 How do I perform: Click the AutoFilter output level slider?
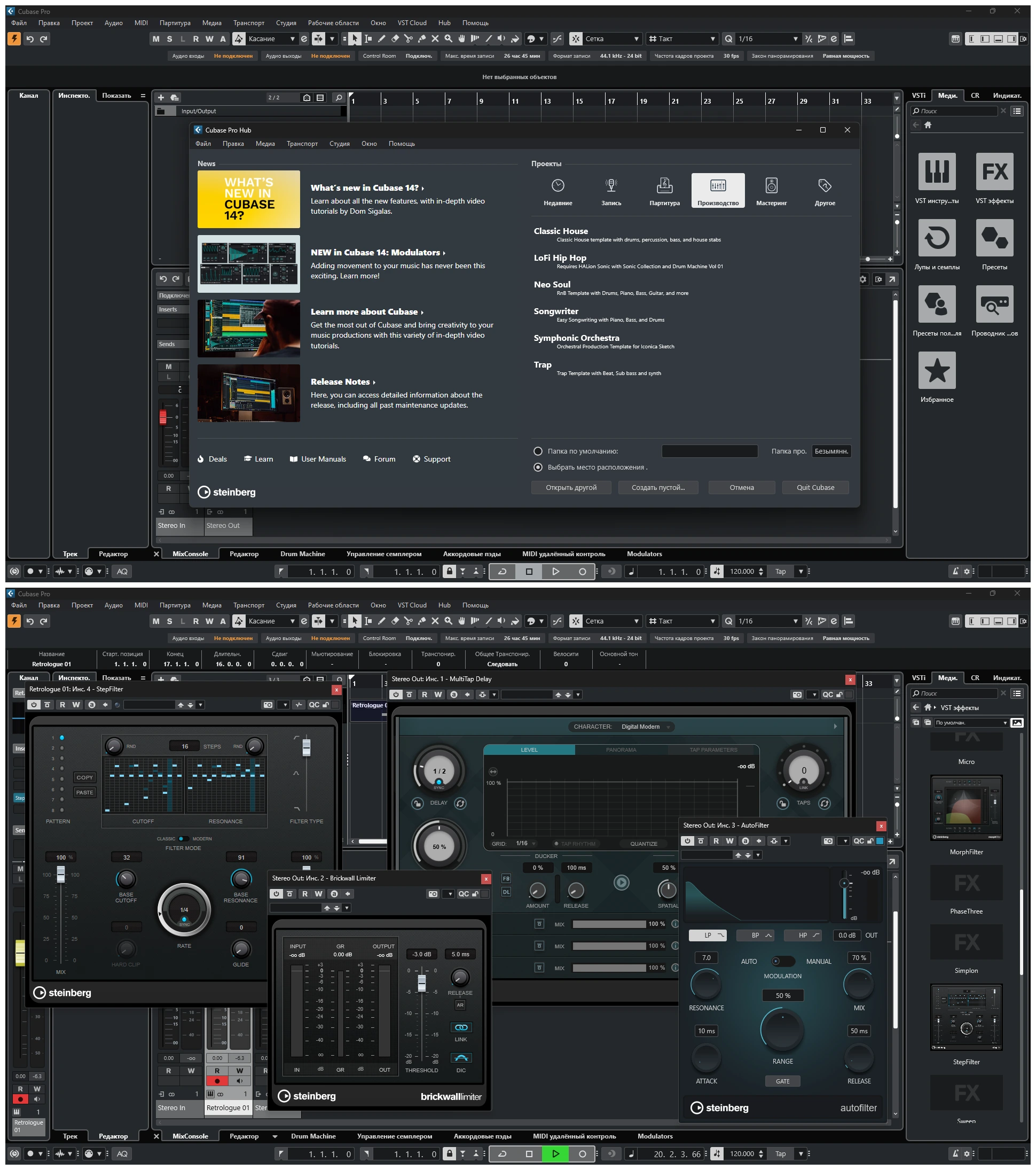(844, 884)
